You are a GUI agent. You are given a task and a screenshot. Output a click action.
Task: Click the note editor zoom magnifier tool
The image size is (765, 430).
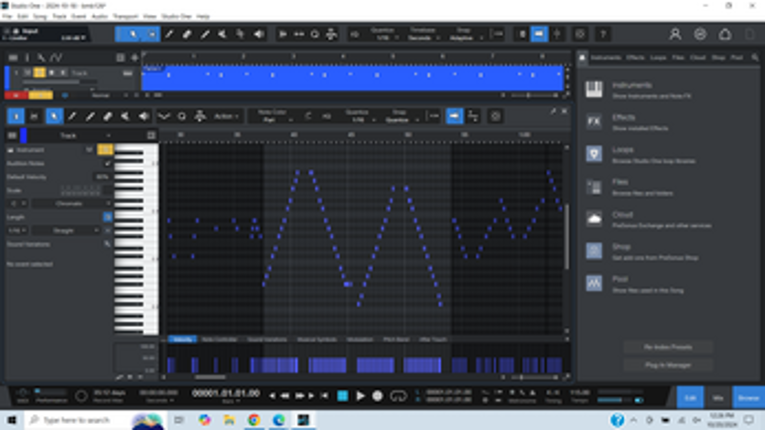181,116
